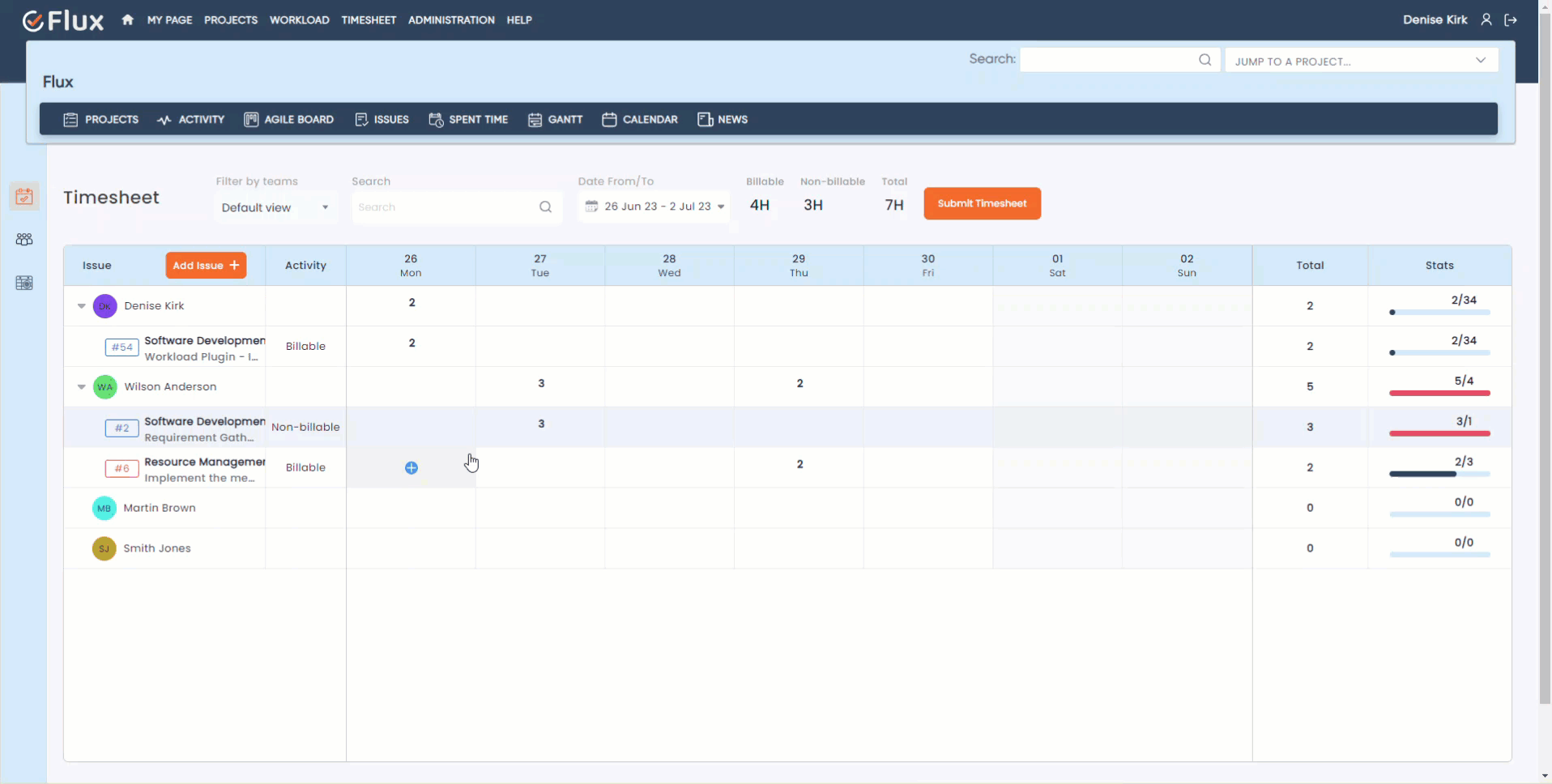The height and width of the screenshot is (784, 1552).
Task: Click the blue plus icon on Monday cell
Action: pos(411,468)
